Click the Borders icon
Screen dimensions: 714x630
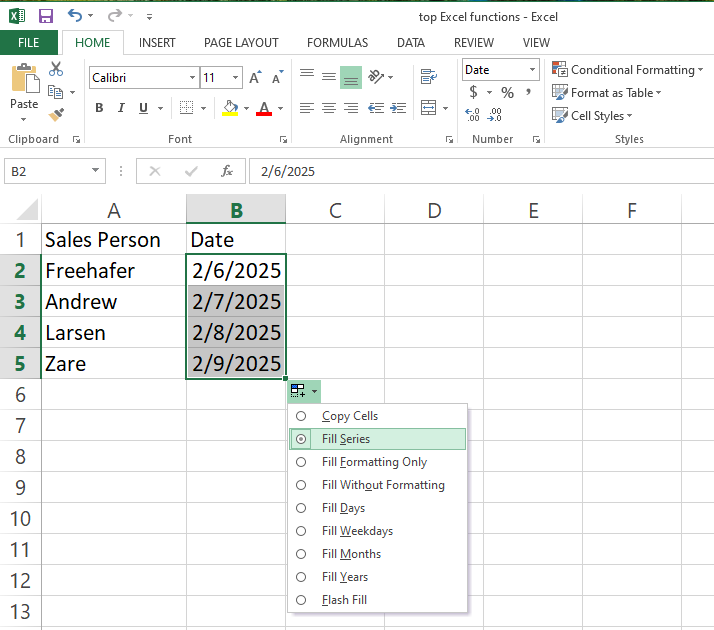186,108
